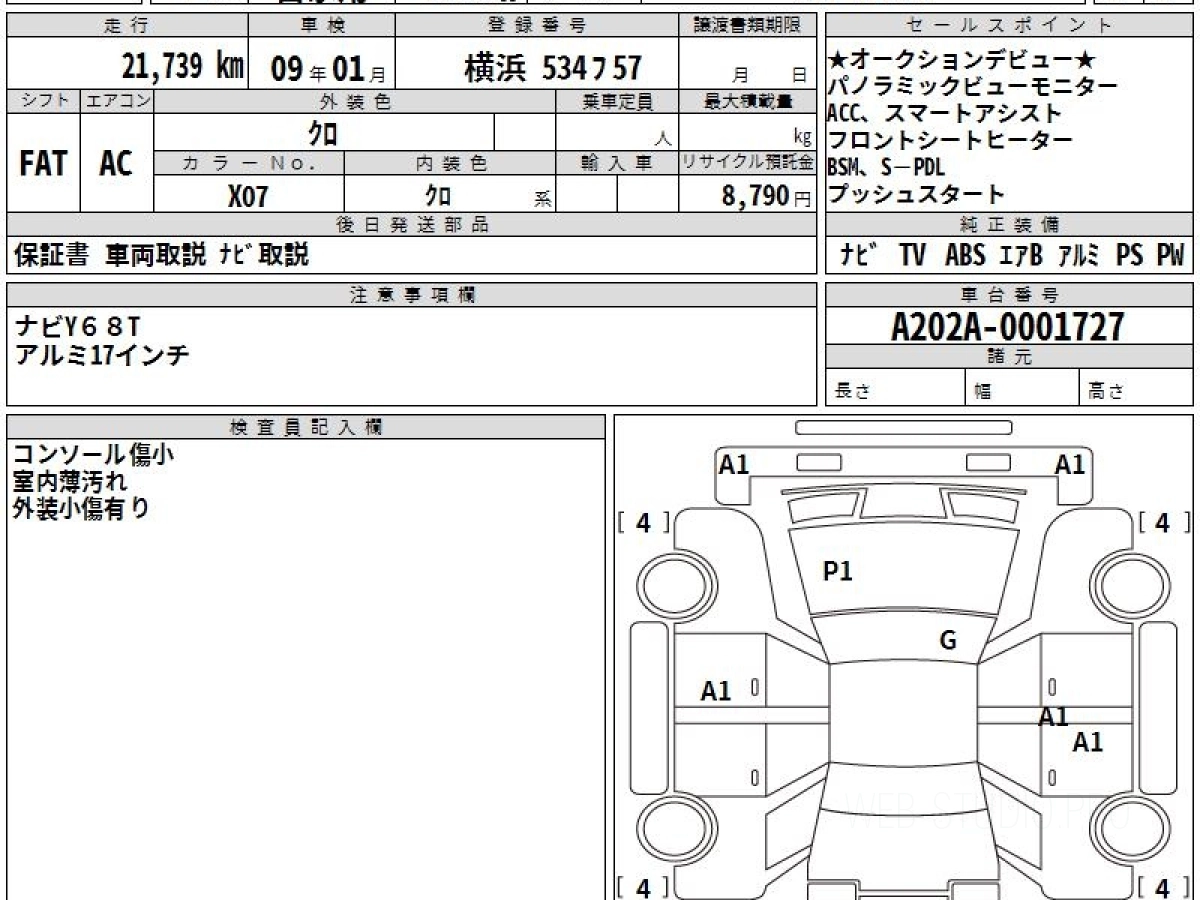Select the コンソール傷小 inspector note
This screenshot has width=1200, height=900.
click(x=93, y=455)
